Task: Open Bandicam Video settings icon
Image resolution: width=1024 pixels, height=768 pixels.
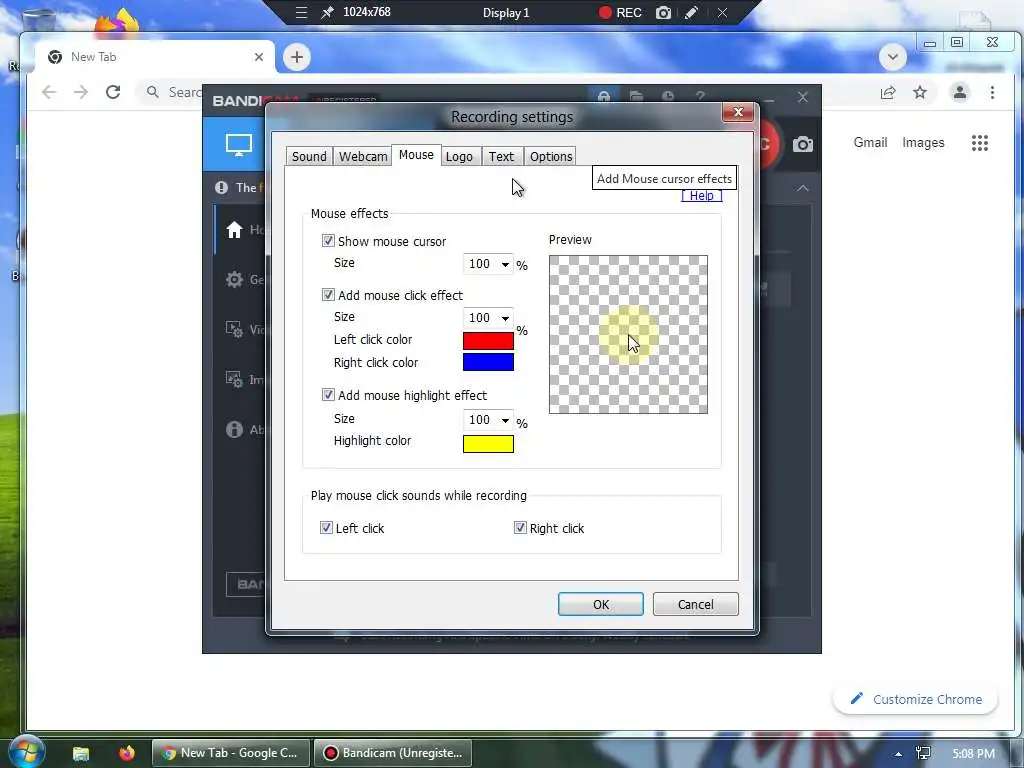Action: click(x=234, y=329)
